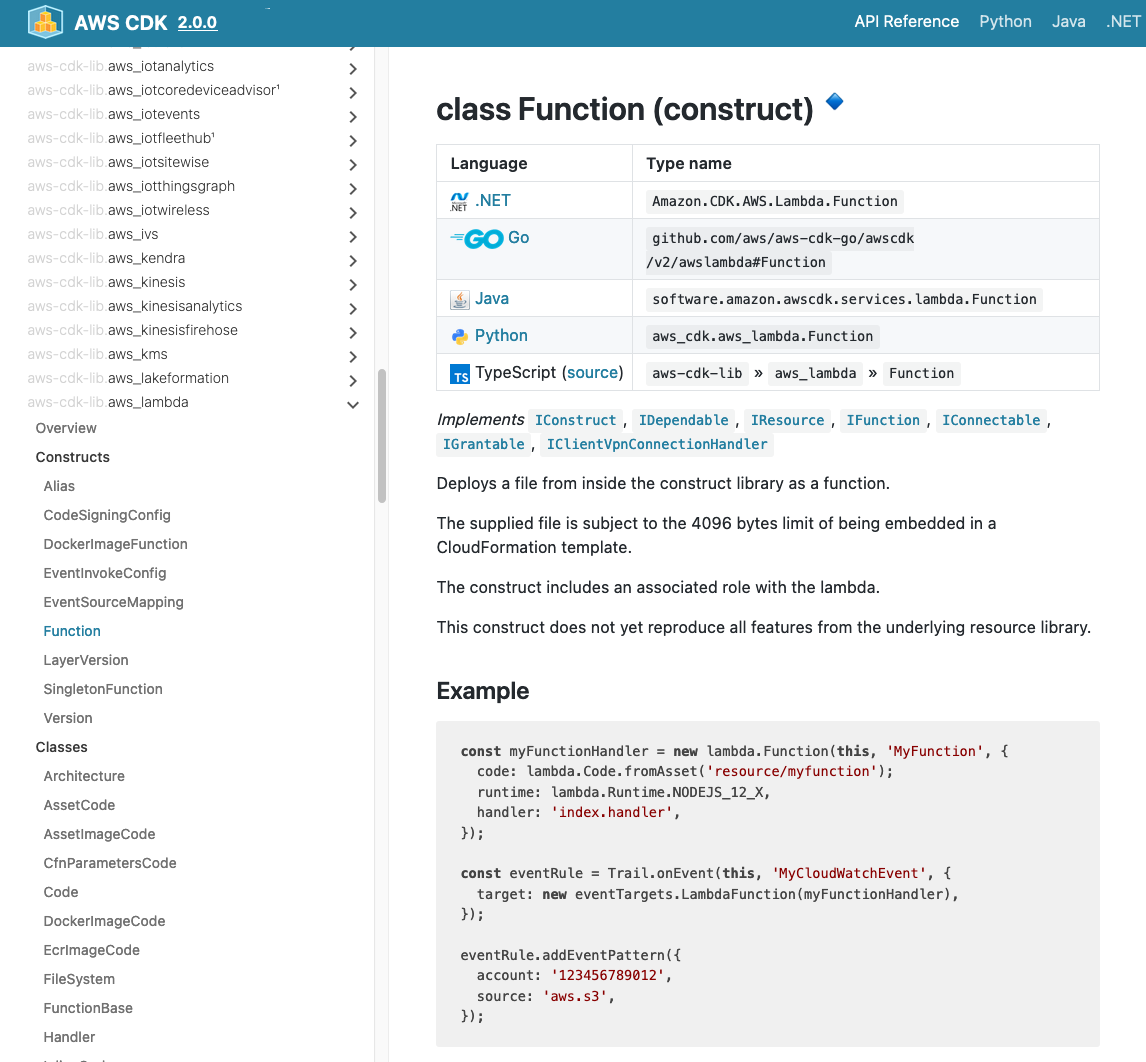Expand aws_kinesisfirehose chevron

coord(353,333)
